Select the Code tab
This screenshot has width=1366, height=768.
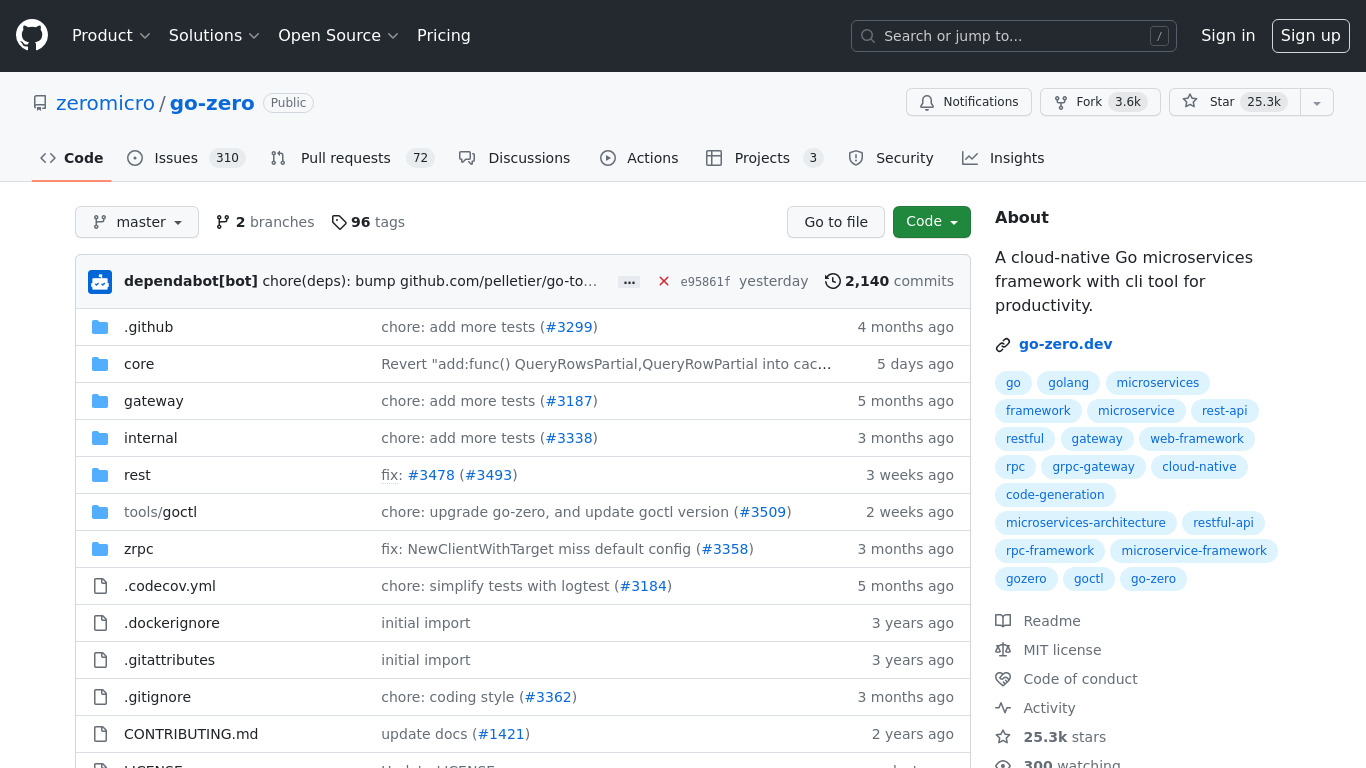click(x=72, y=158)
